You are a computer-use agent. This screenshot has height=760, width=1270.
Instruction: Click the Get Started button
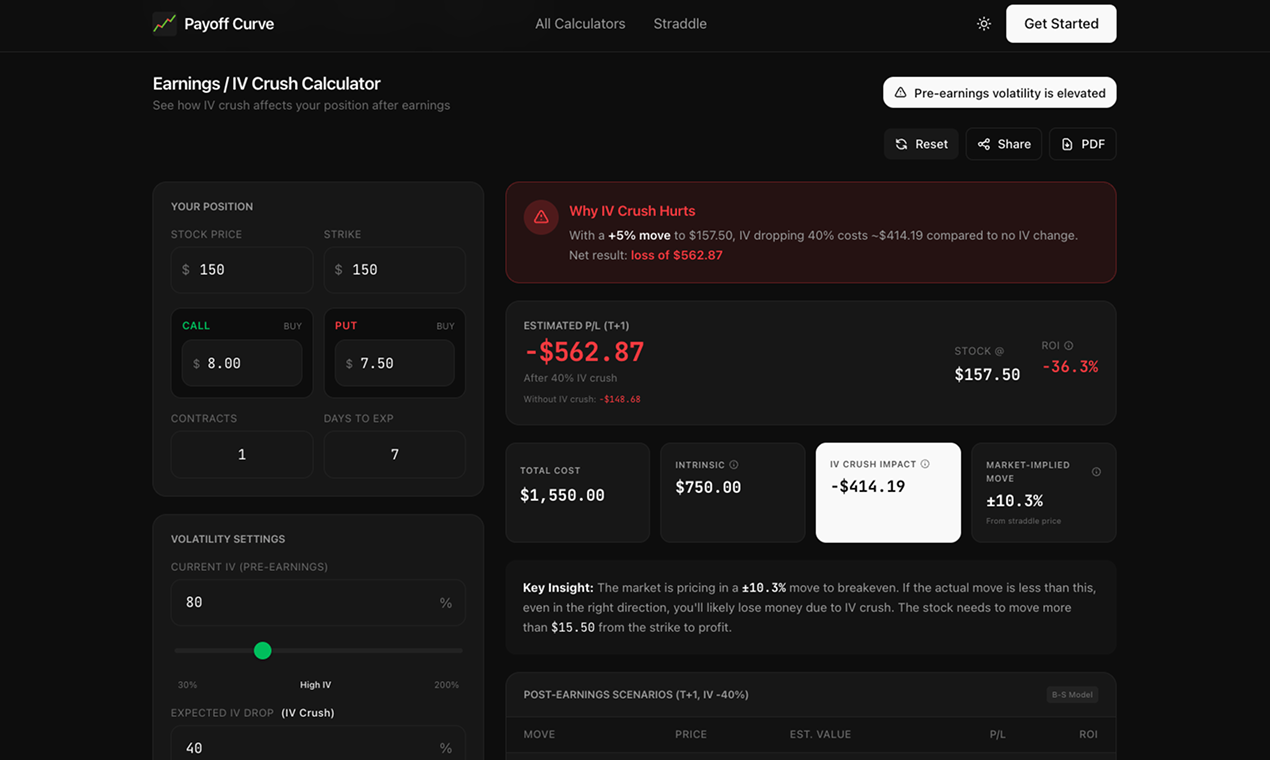click(x=1061, y=23)
